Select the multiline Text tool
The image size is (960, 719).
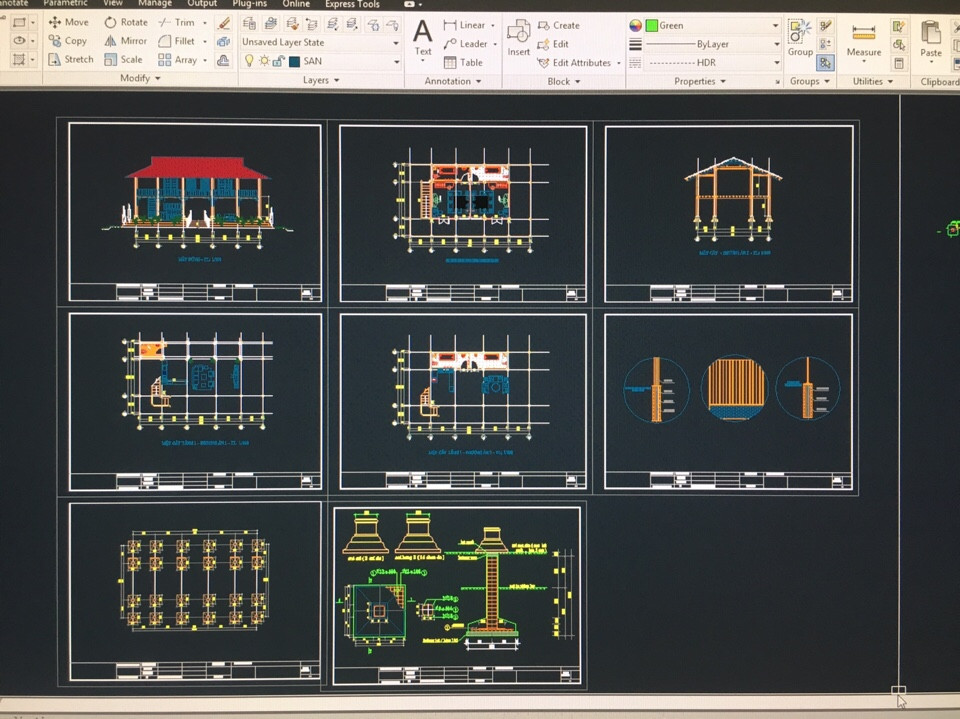[423, 38]
